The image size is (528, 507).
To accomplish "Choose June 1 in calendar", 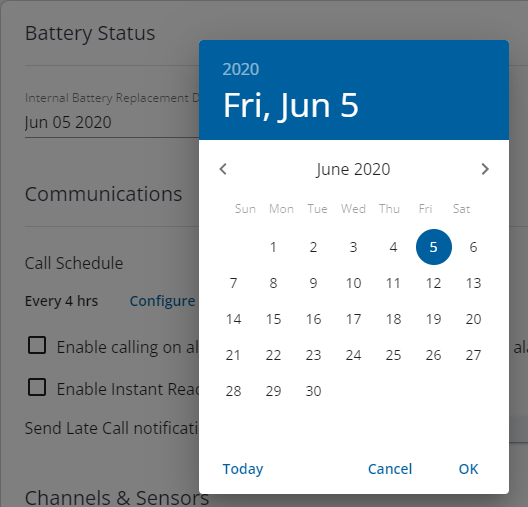I will point(273,247).
